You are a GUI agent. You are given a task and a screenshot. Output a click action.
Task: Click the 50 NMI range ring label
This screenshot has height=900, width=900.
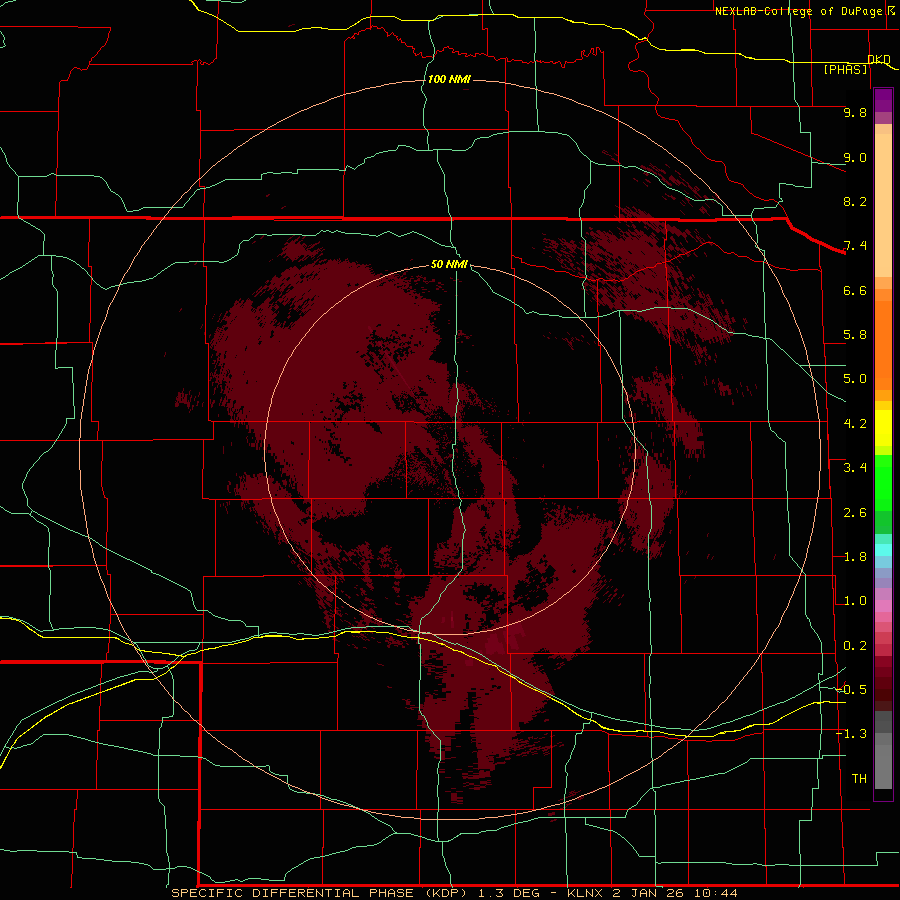click(x=449, y=264)
